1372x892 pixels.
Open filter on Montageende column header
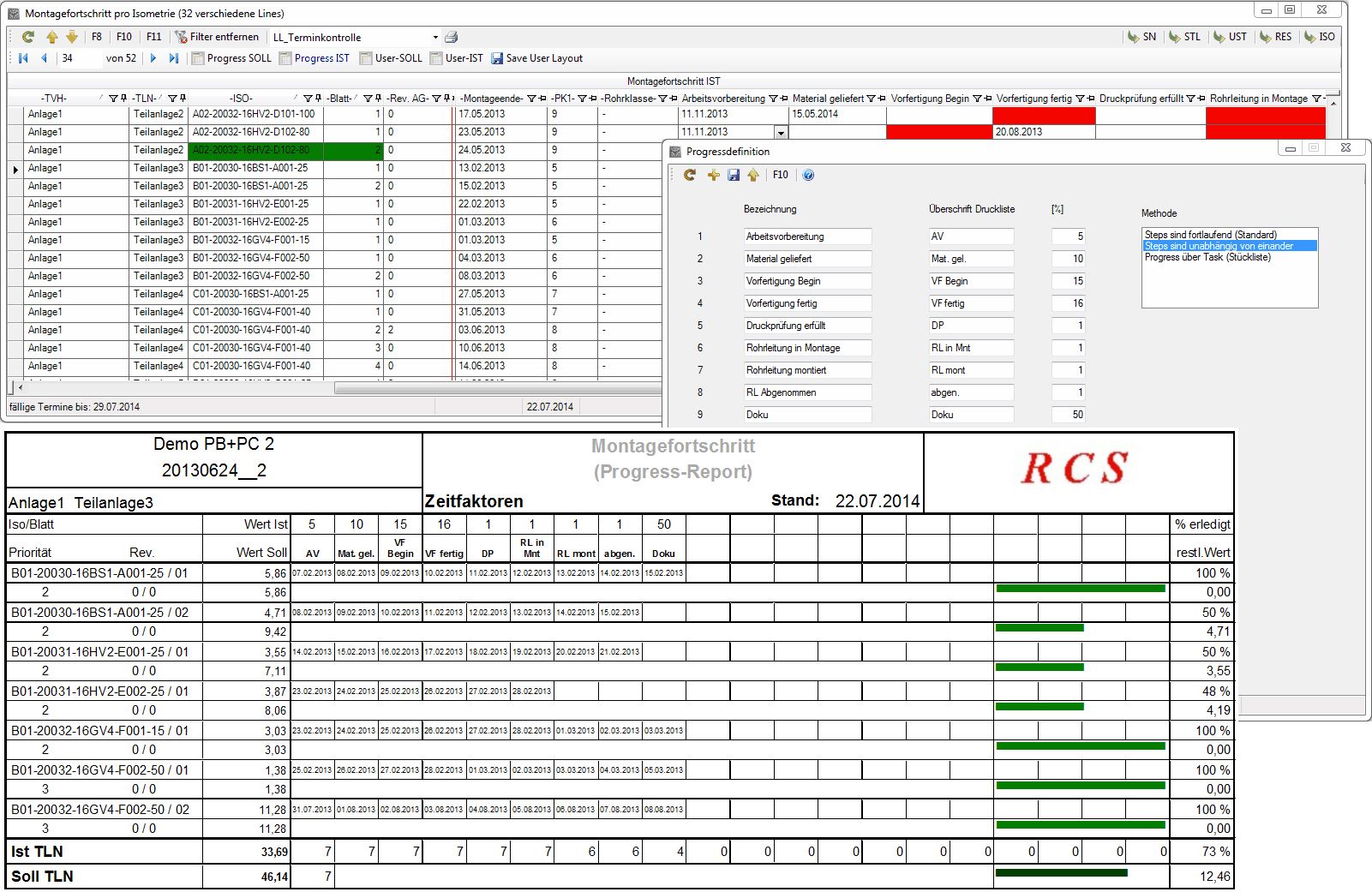click(x=530, y=99)
